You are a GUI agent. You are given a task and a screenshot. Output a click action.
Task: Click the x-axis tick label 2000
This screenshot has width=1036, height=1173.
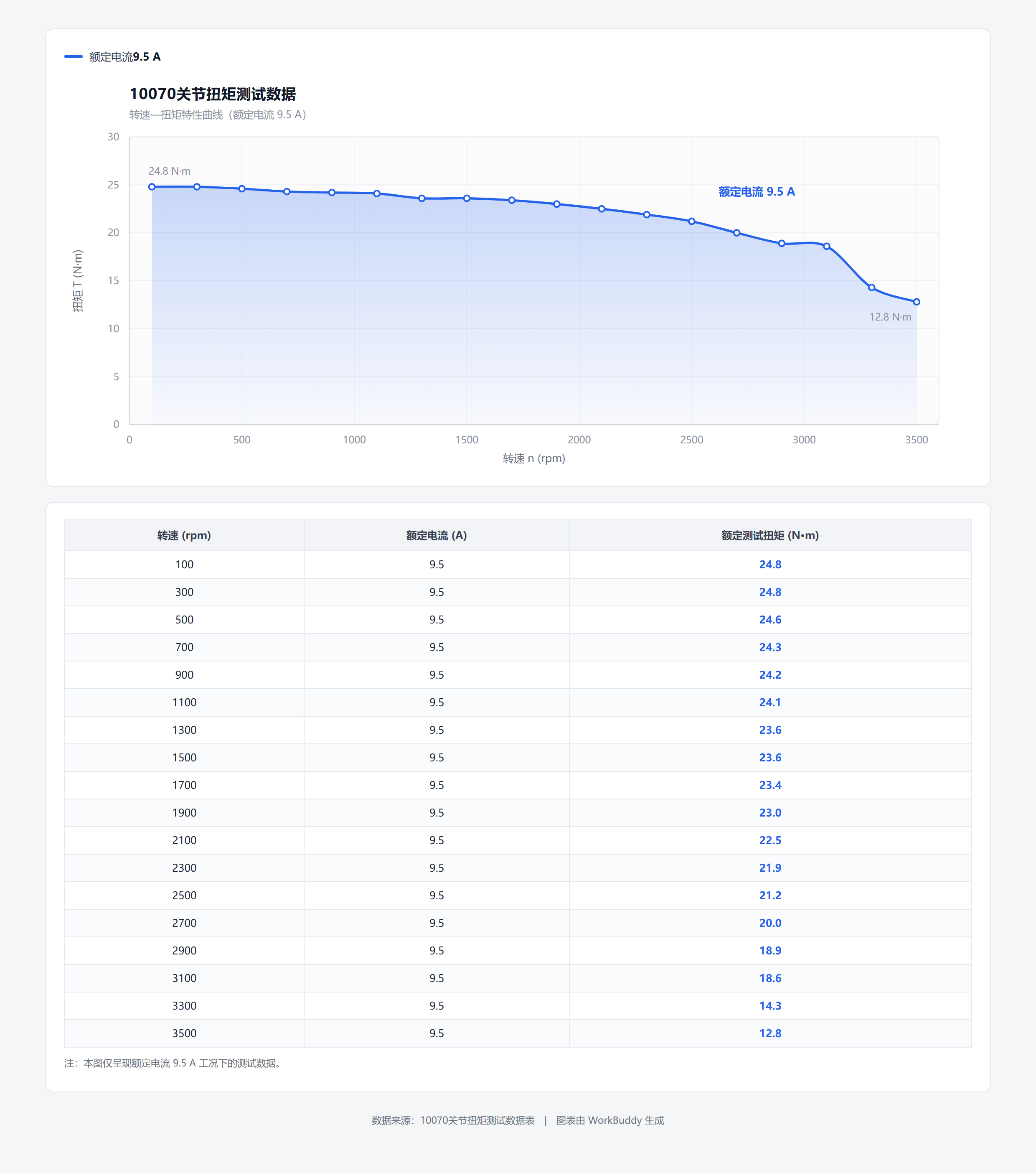click(x=579, y=440)
